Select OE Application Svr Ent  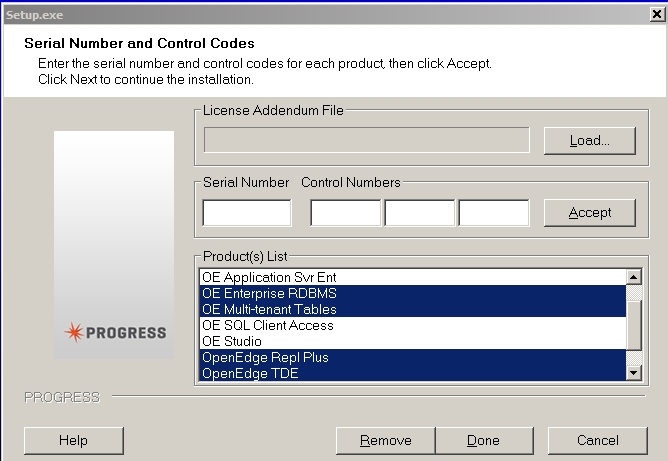point(413,277)
